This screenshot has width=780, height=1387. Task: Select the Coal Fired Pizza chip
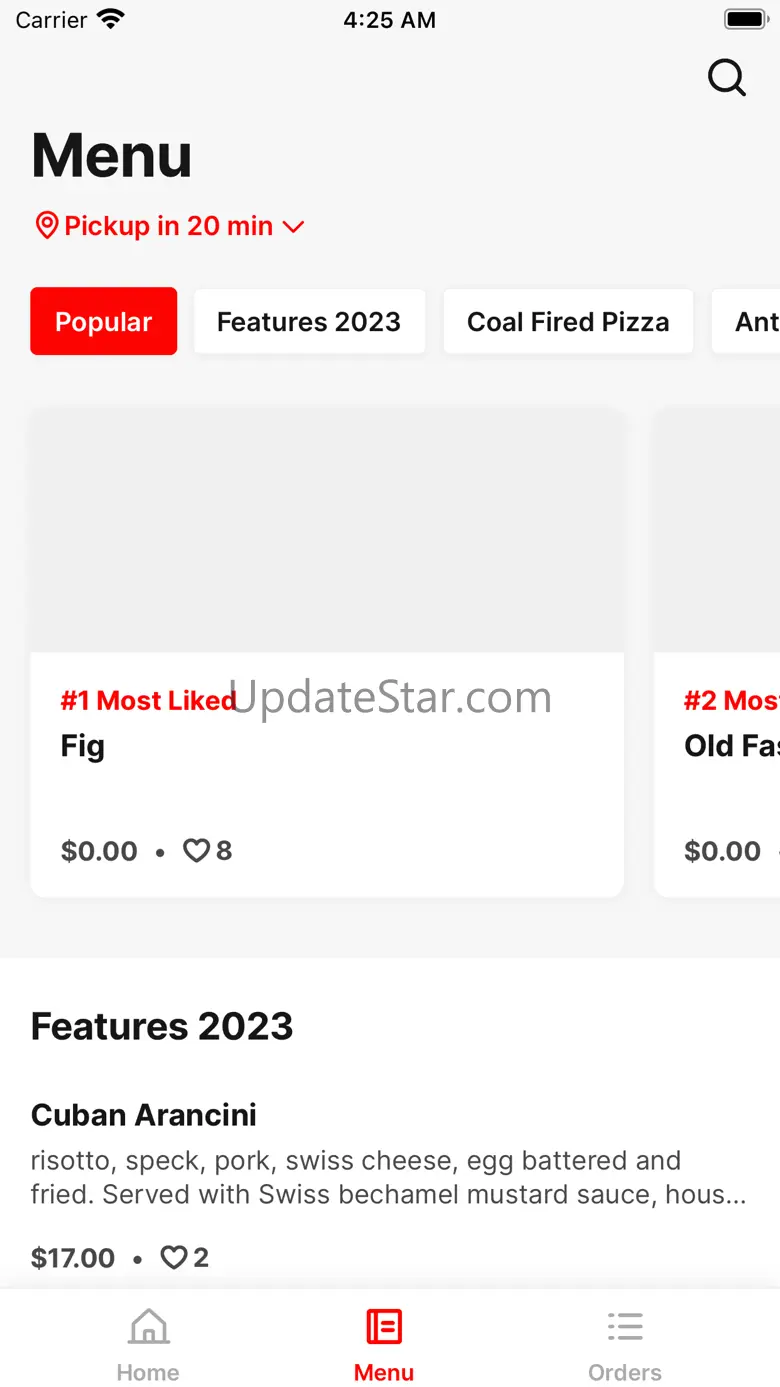[568, 321]
